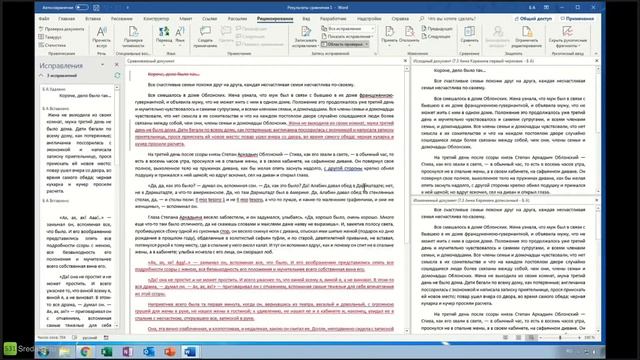Click the zoom slider handle in status bar
This screenshot has width=640, height=360.
(x=560, y=338)
